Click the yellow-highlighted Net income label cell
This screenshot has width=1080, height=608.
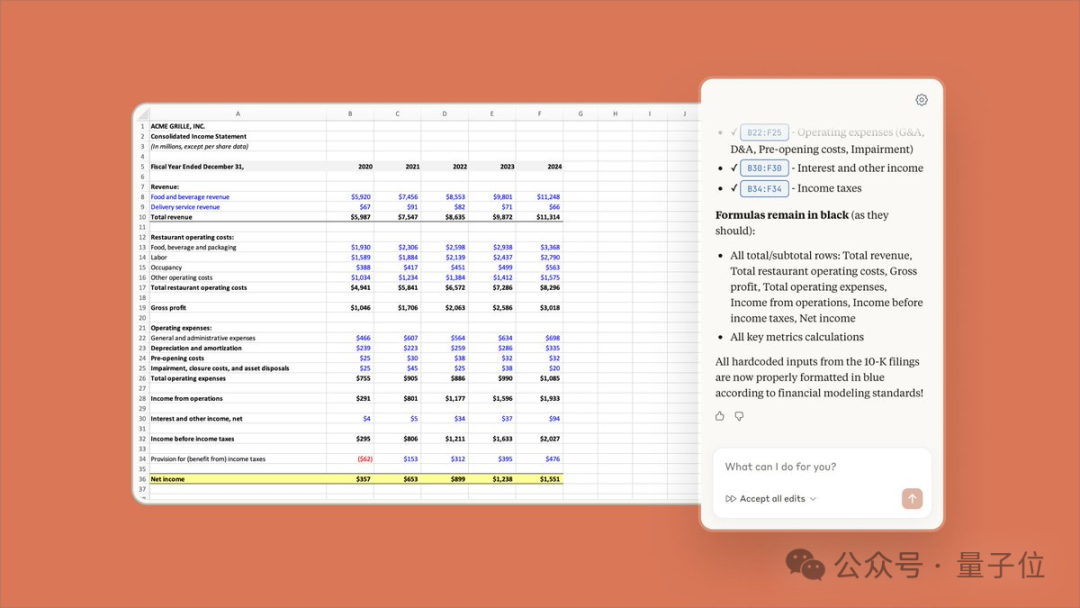[x=237, y=479]
